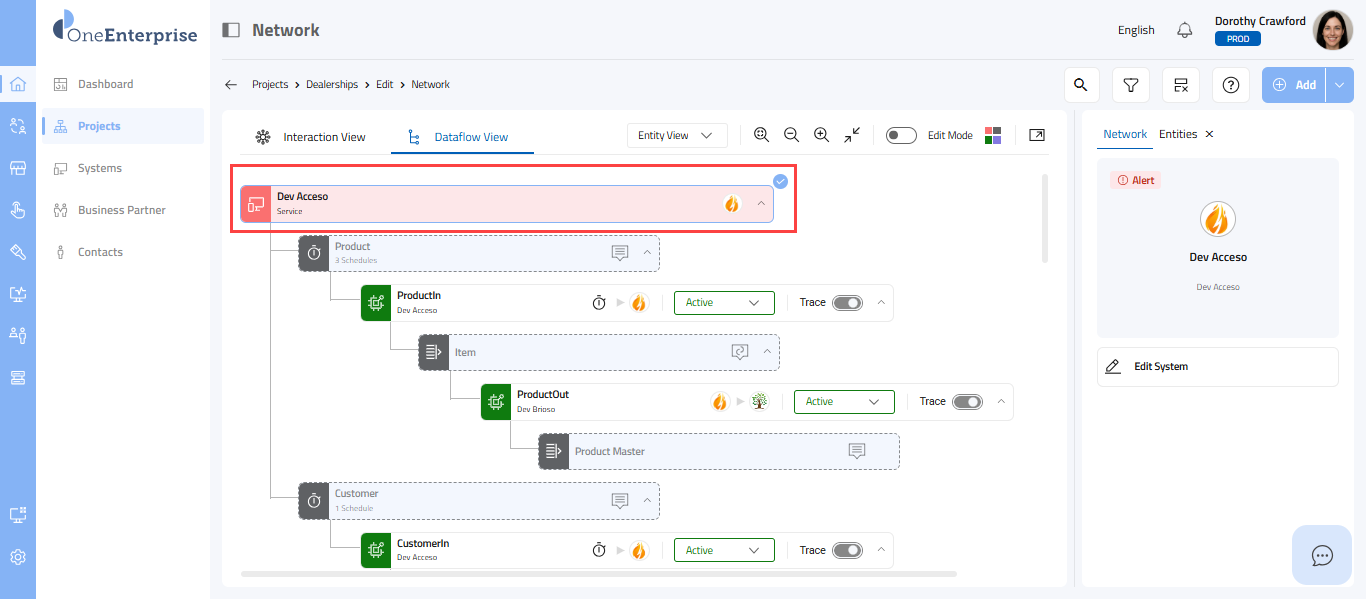Screen dimensions: 1366x599
Task: Open fullscreen with the expand window icon
Action: (x=1037, y=135)
